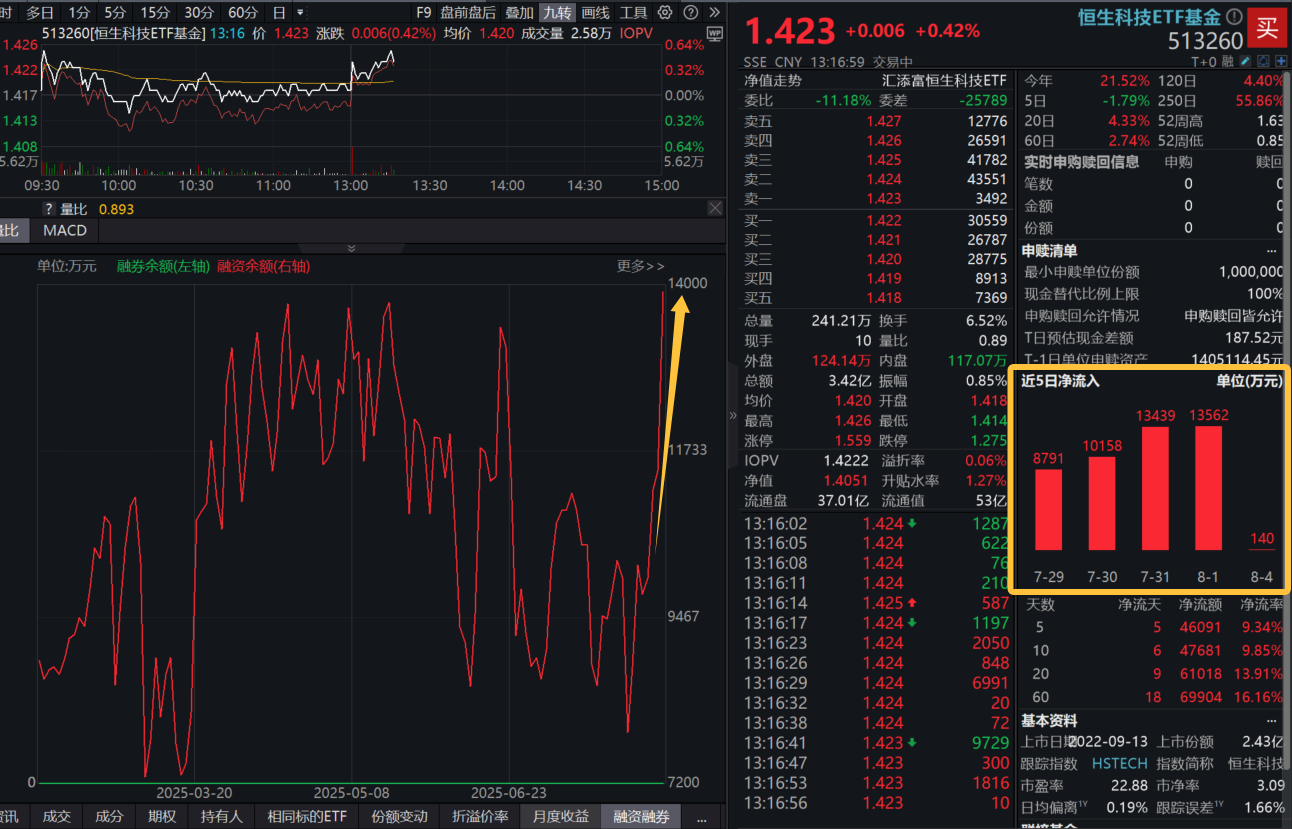Click the pencil edit icon beside T+0
Image resolution: width=1292 pixels, height=829 pixels.
(x=1245, y=61)
